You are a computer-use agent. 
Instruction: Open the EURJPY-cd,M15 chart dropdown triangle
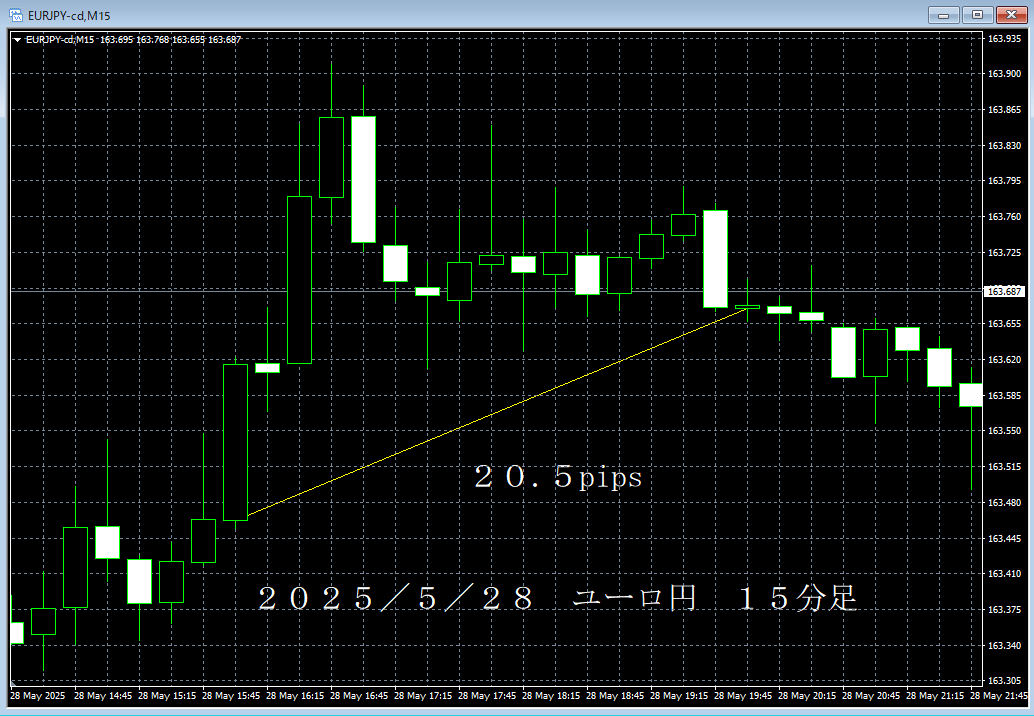[x=17, y=40]
